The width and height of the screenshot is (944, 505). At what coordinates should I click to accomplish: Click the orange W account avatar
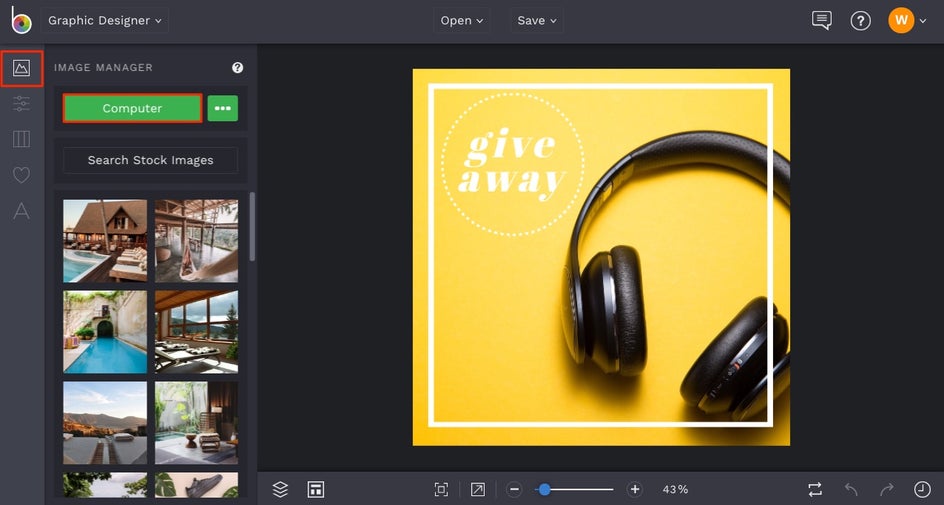point(901,20)
